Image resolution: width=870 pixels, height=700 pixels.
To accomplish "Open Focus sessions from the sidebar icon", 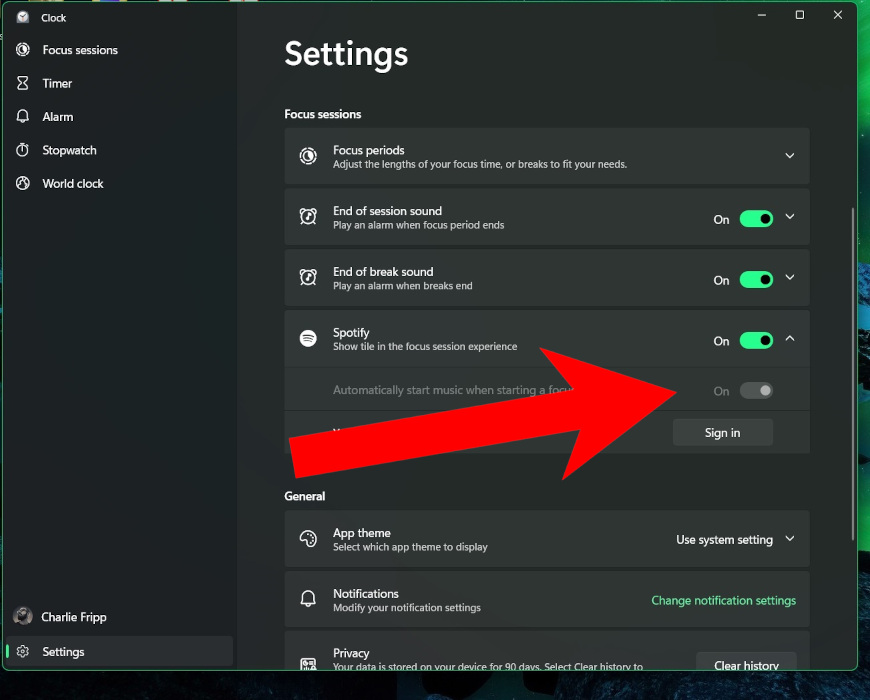I will [x=22, y=49].
